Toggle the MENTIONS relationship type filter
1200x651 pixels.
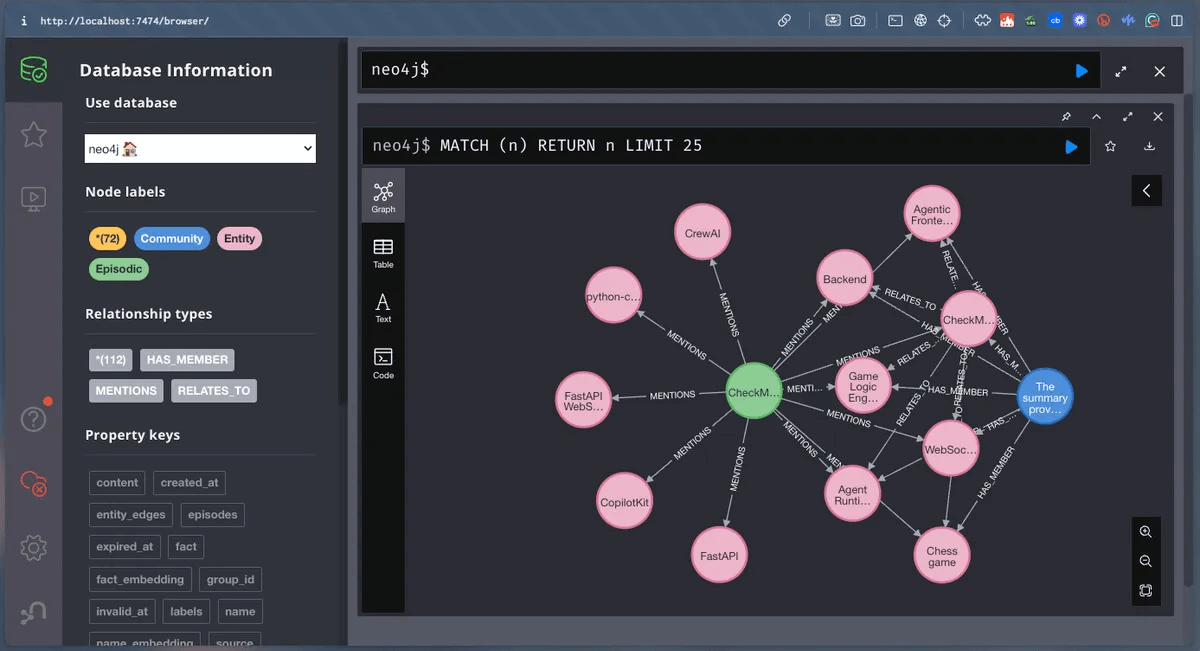125,390
